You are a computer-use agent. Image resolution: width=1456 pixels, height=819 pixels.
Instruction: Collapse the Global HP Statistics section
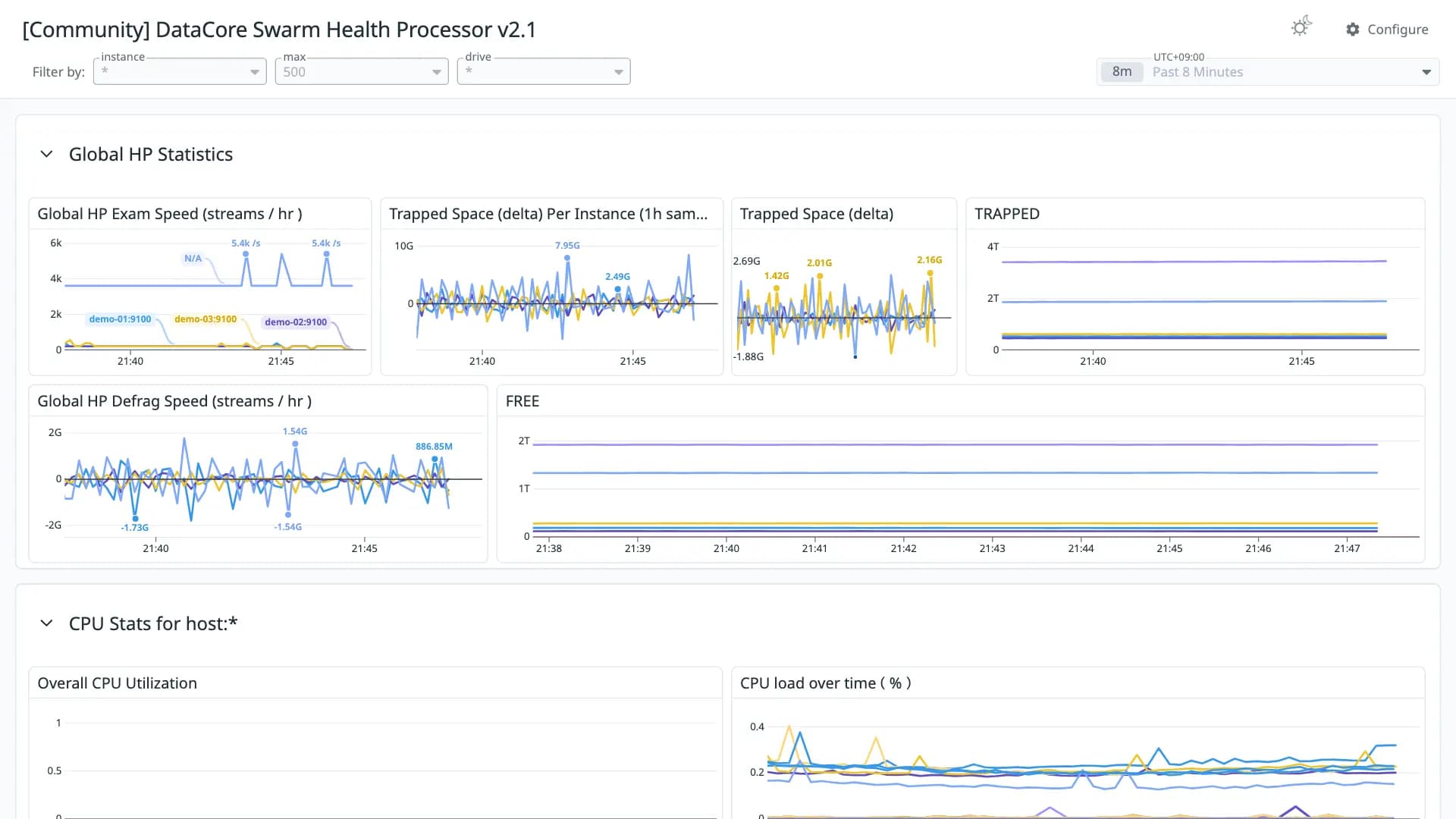point(46,154)
